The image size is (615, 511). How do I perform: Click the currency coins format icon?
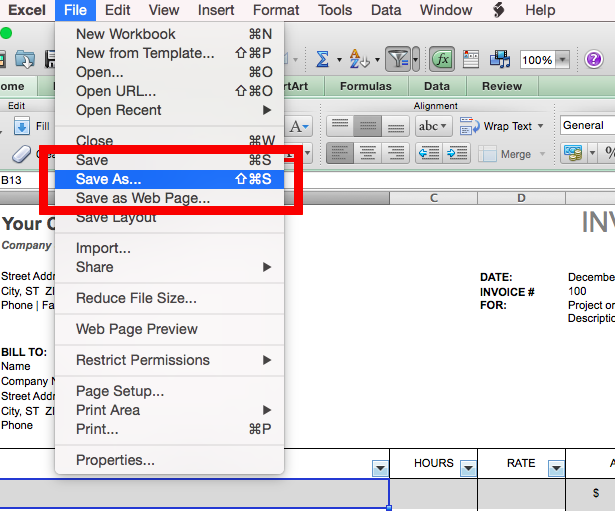point(573,153)
